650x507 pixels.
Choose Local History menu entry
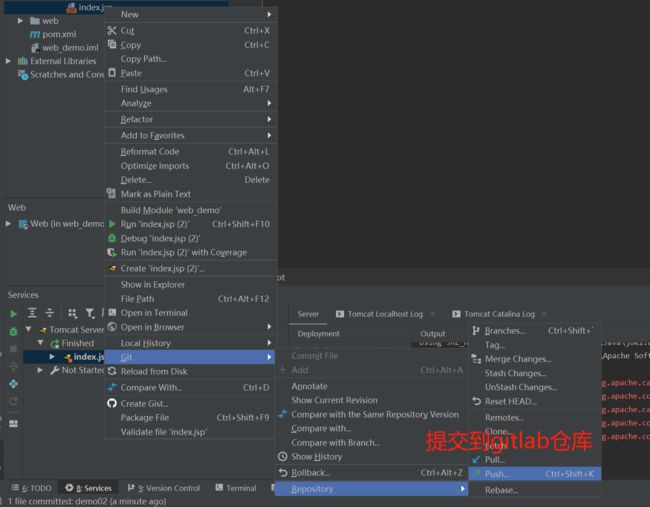click(191, 343)
